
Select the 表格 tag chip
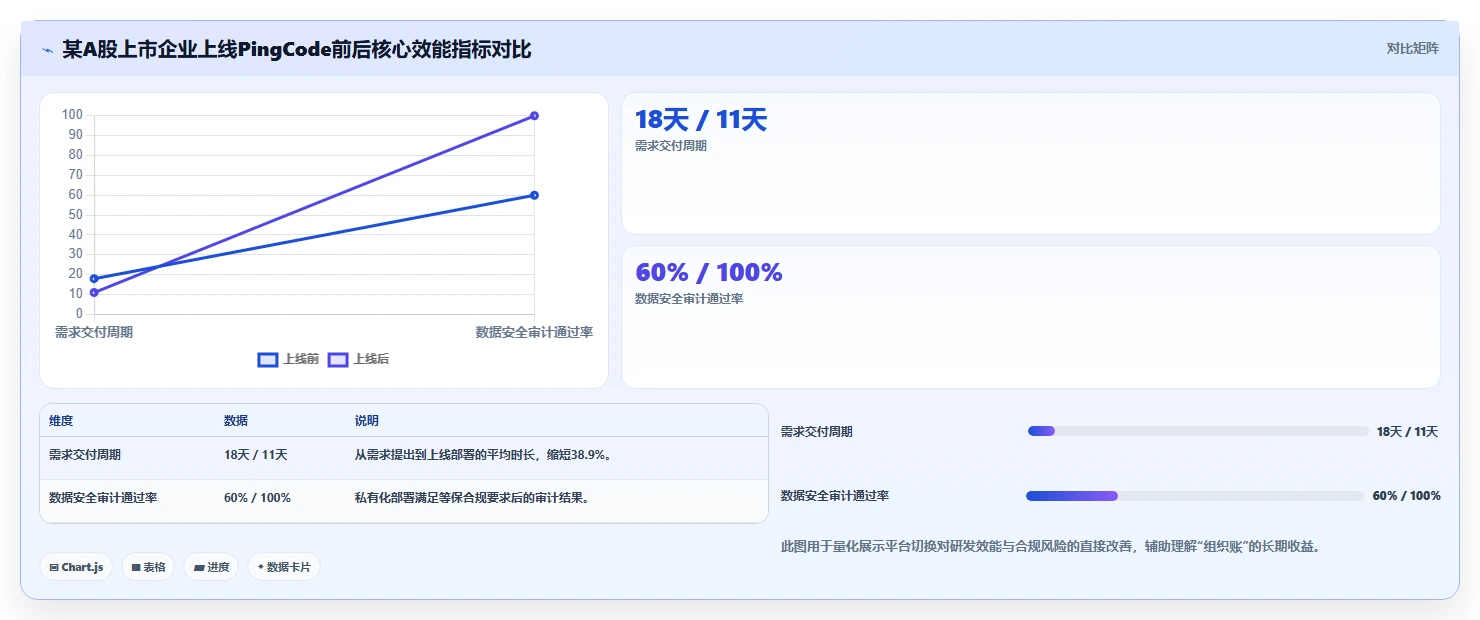[148, 567]
